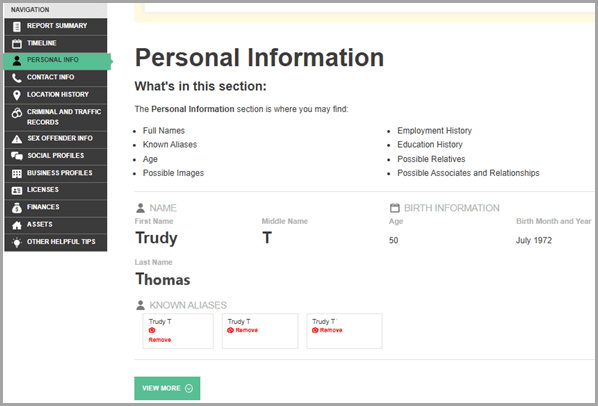Select Personal Info navigation item

click(57, 61)
